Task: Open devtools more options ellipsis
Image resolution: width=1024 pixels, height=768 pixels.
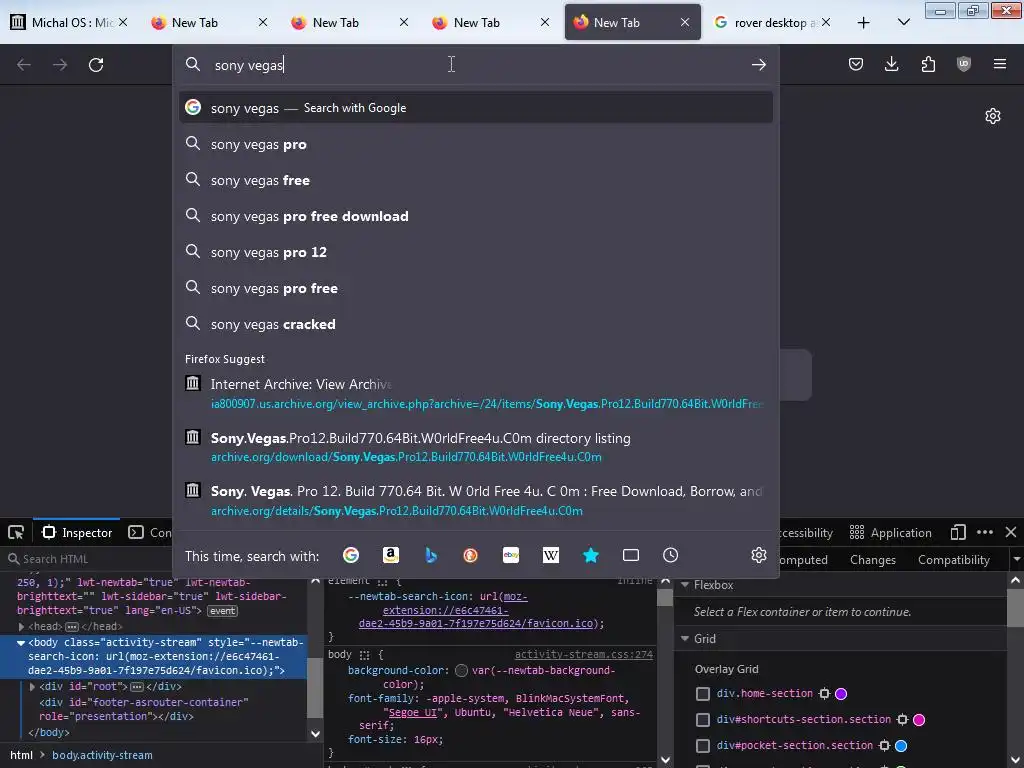Action: [985, 532]
